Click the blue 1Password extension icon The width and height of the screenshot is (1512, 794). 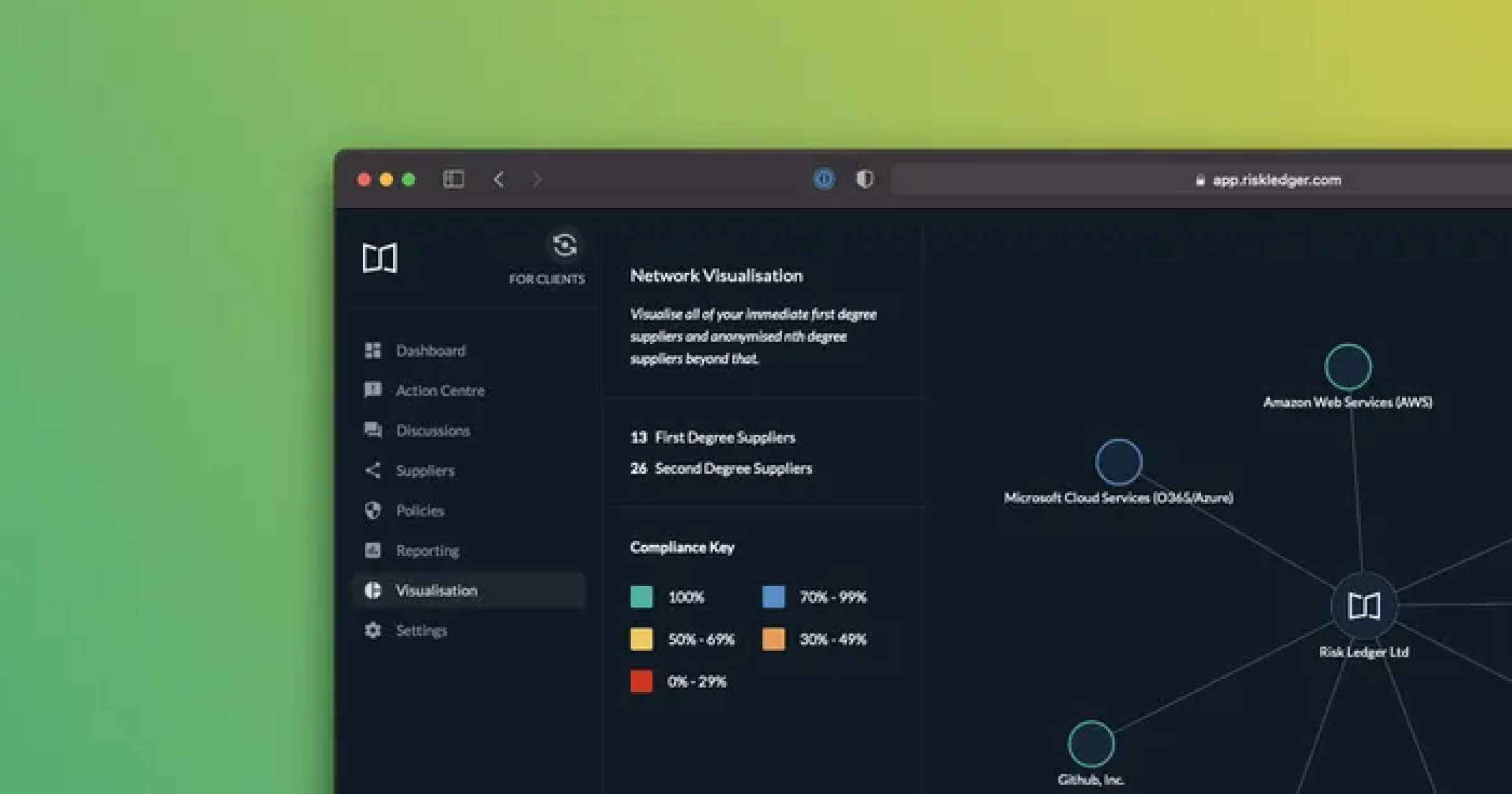824,180
